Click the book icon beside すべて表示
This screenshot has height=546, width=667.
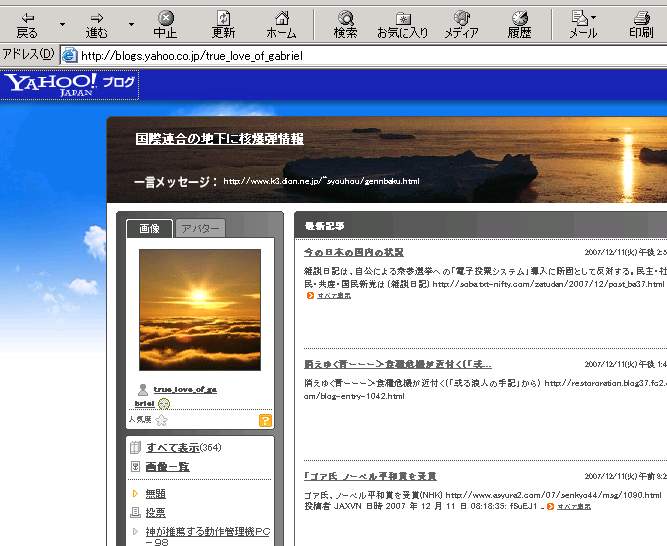tap(135, 447)
